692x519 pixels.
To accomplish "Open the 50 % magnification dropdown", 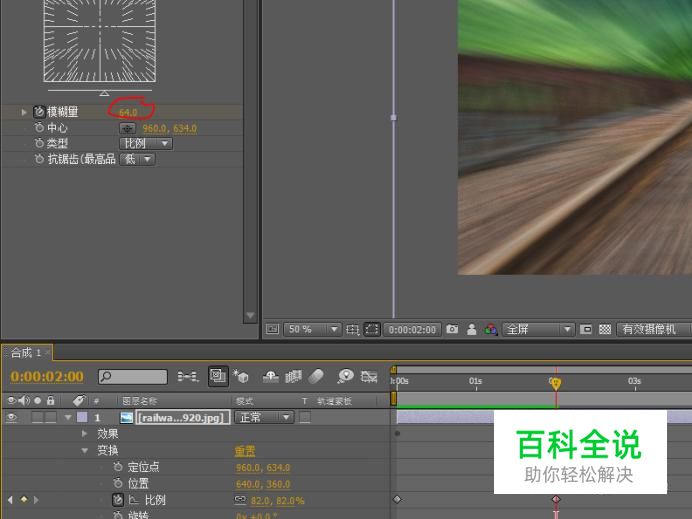I will click(312, 329).
